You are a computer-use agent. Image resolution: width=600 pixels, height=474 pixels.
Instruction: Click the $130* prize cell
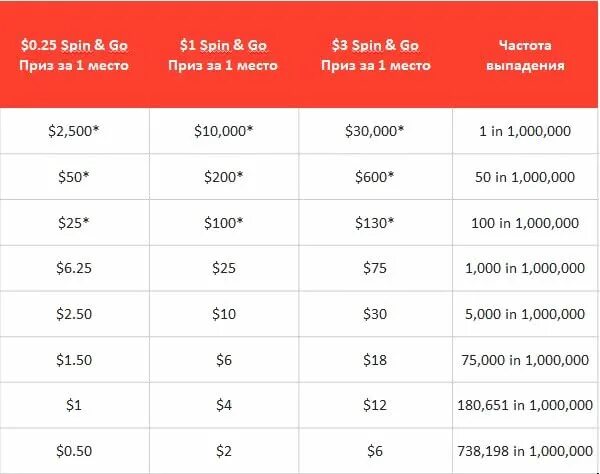coord(375,222)
